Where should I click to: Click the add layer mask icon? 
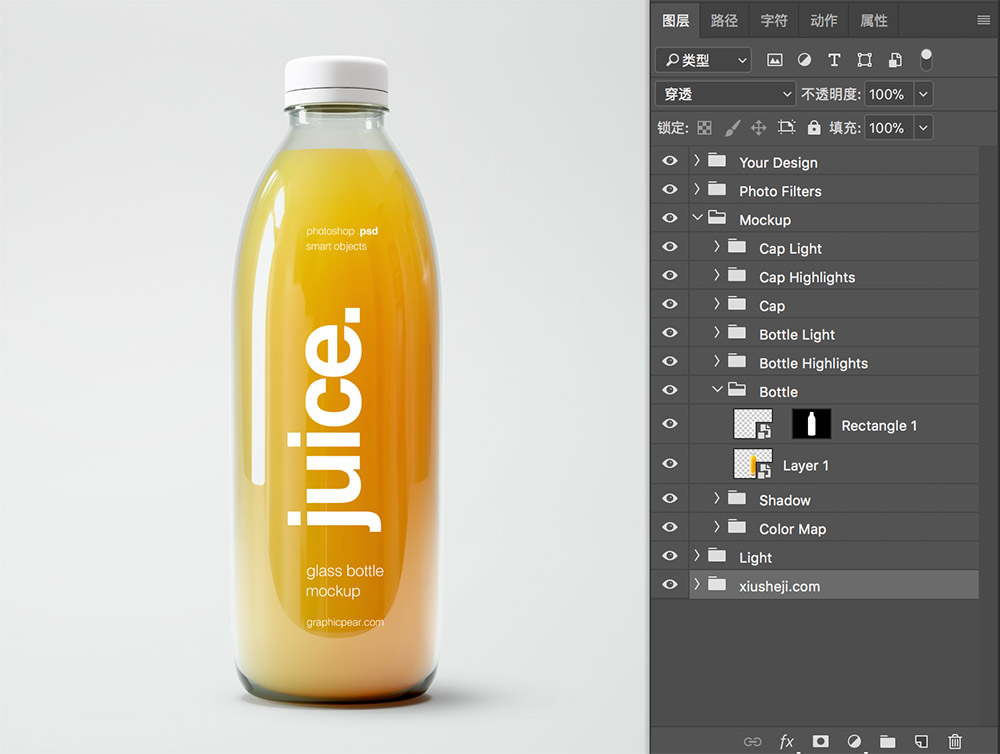point(820,741)
